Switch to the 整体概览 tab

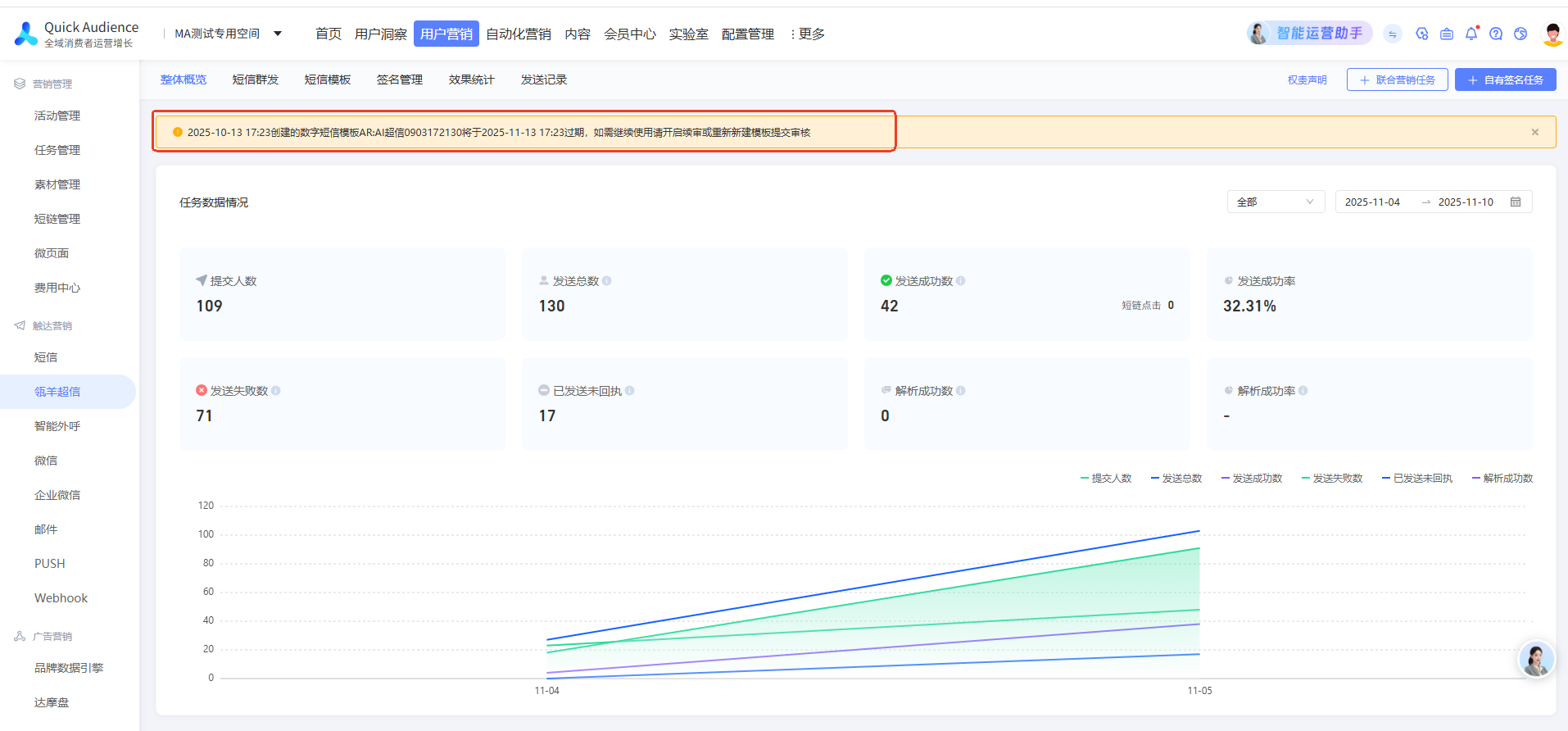184,79
